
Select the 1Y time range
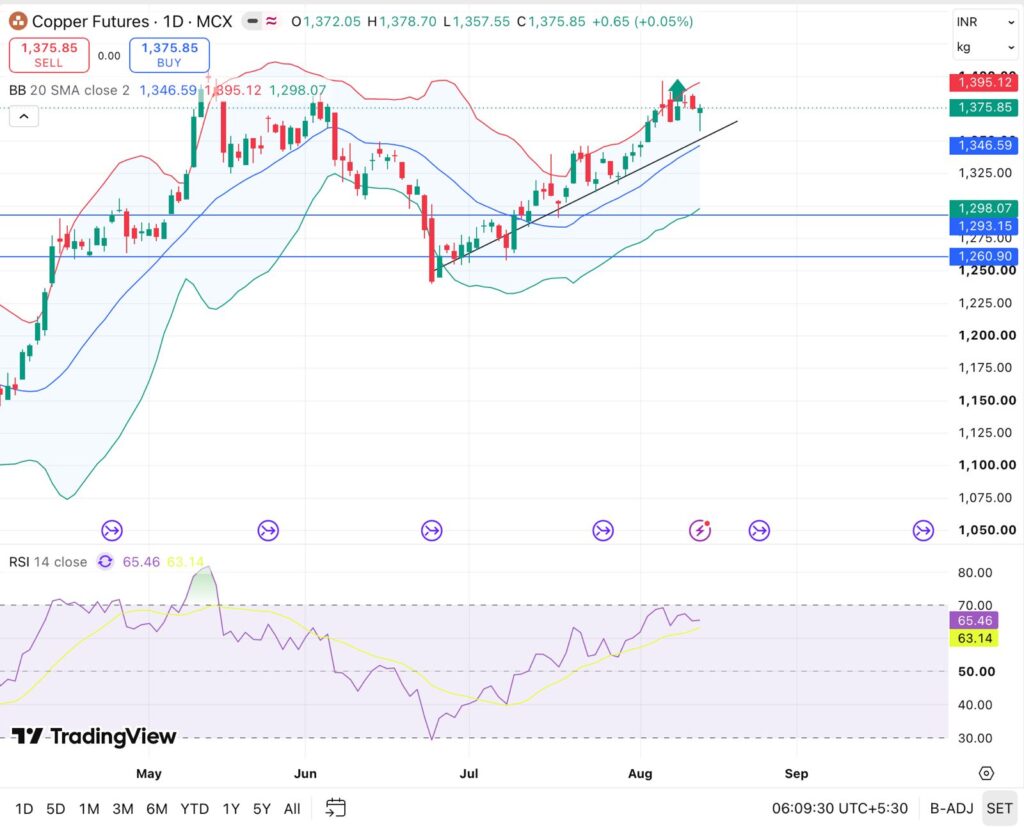click(x=231, y=809)
